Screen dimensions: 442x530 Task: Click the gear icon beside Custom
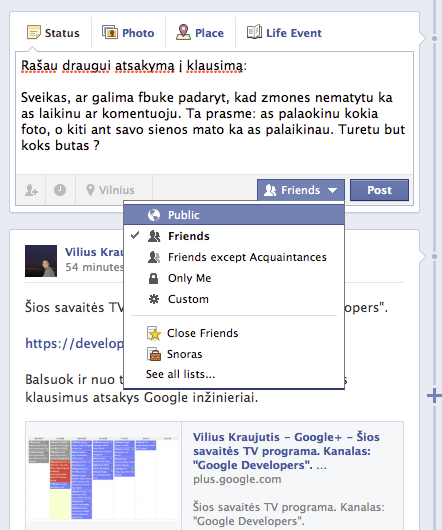(x=154, y=299)
